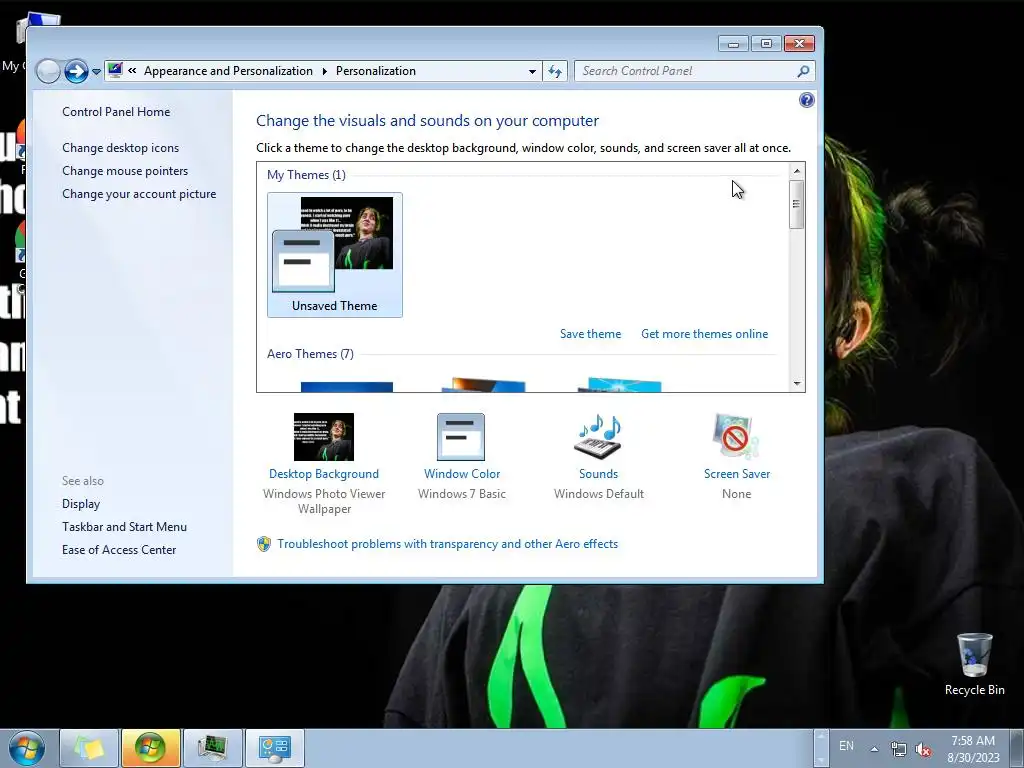Image resolution: width=1024 pixels, height=768 pixels.
Task: Open Troubleshoot problems with transparency link
Action: (447, 543)
